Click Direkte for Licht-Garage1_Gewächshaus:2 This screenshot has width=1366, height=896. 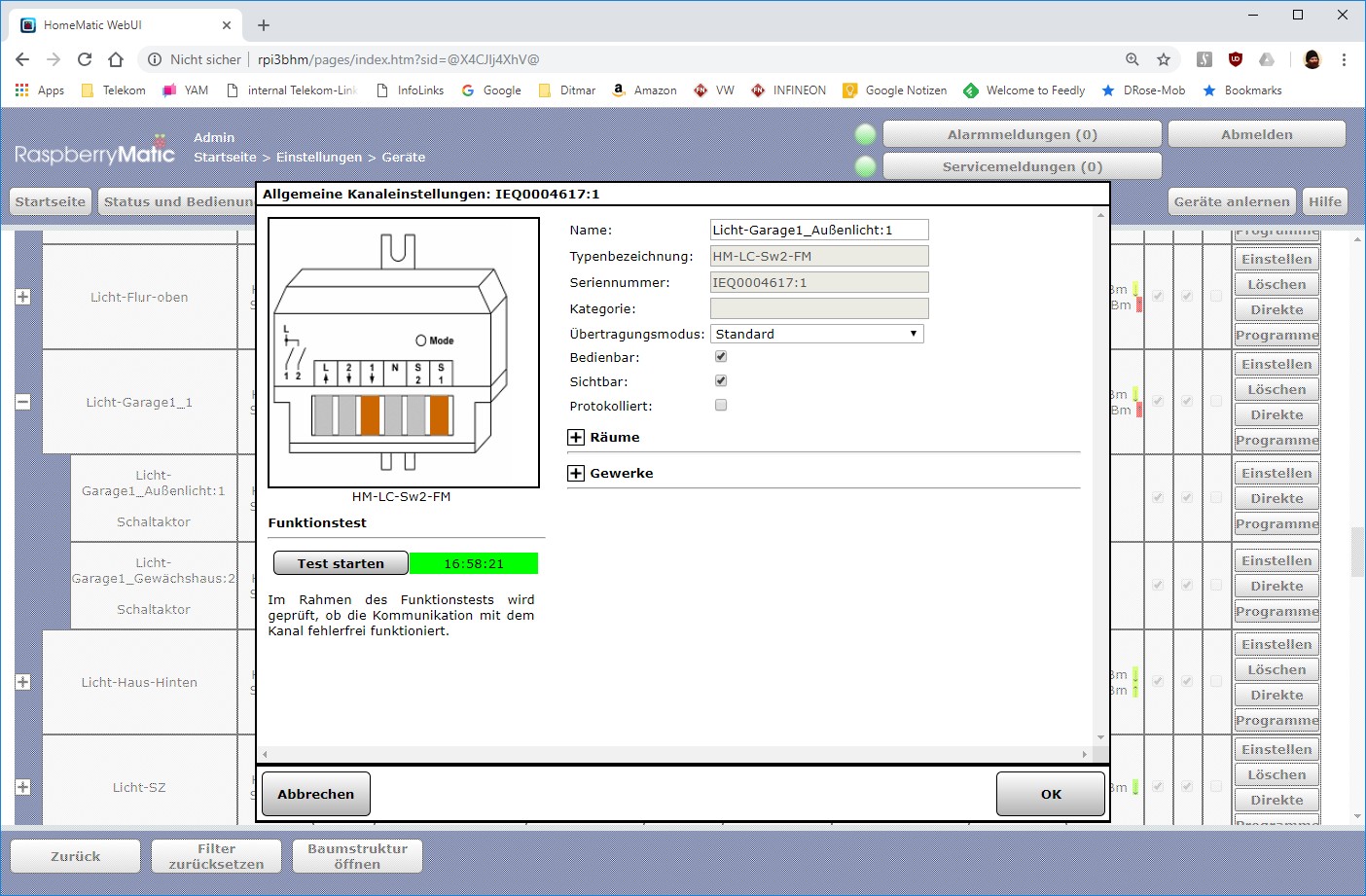click(x=1276, y=586)
